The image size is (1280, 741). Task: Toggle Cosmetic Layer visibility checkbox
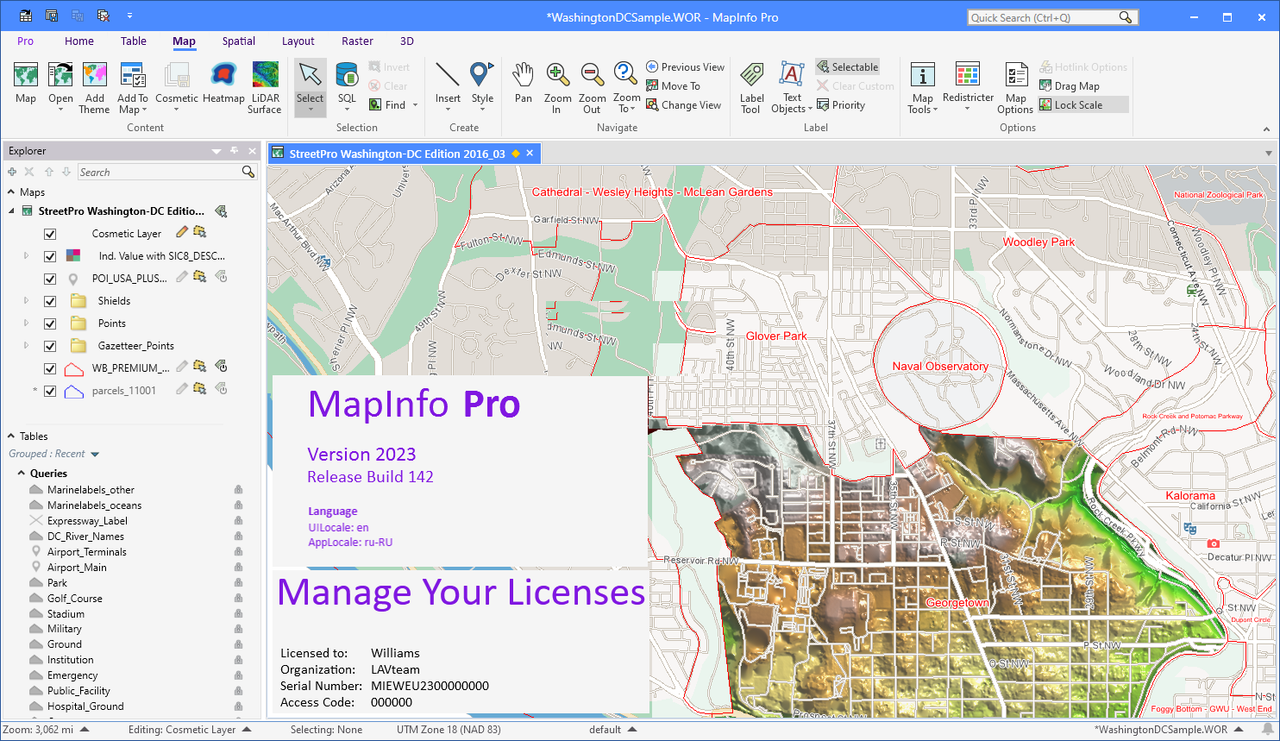(x=50, y=234)
